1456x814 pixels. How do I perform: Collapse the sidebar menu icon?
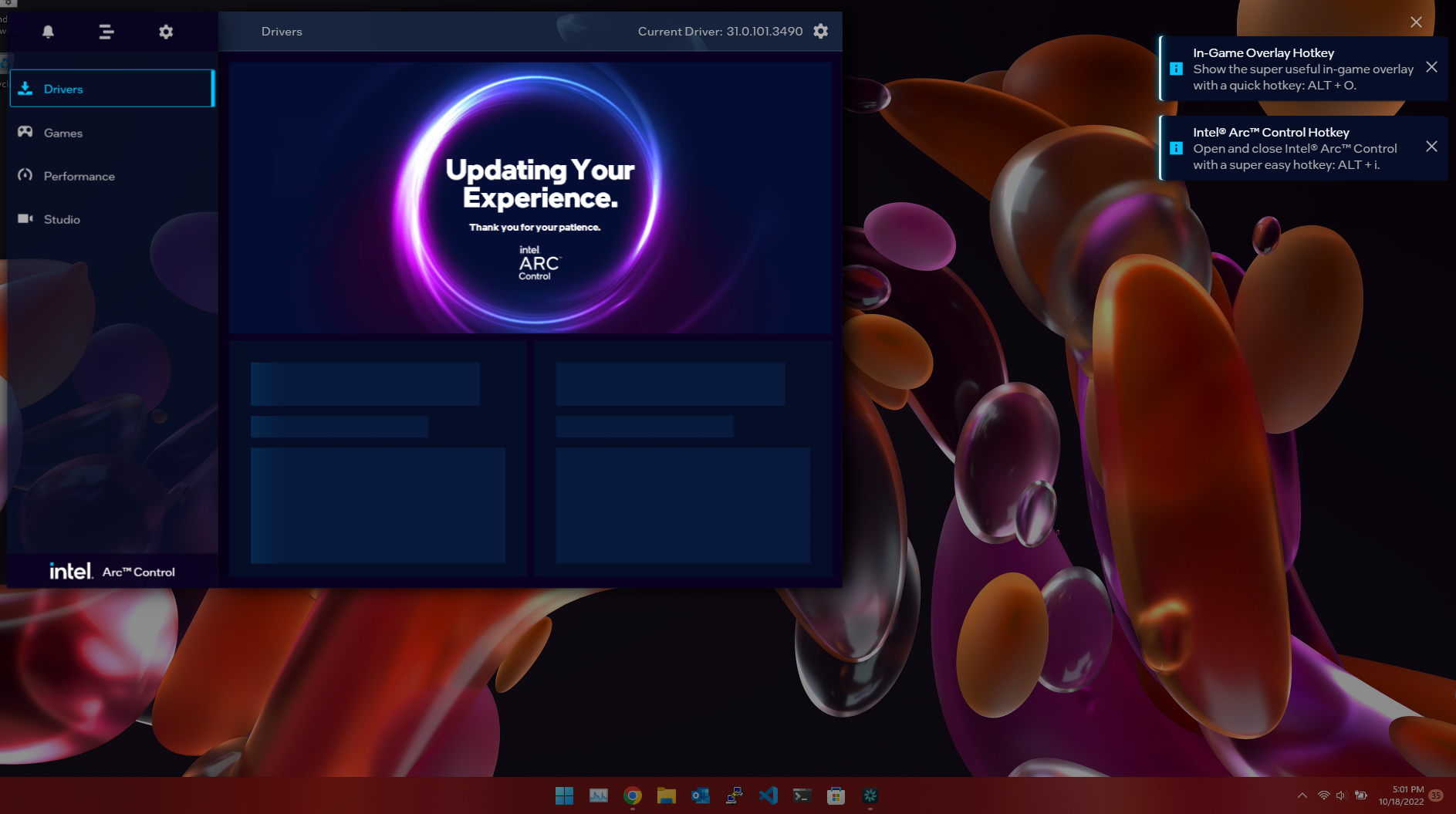pyautogui.click(x=106, y=32)
